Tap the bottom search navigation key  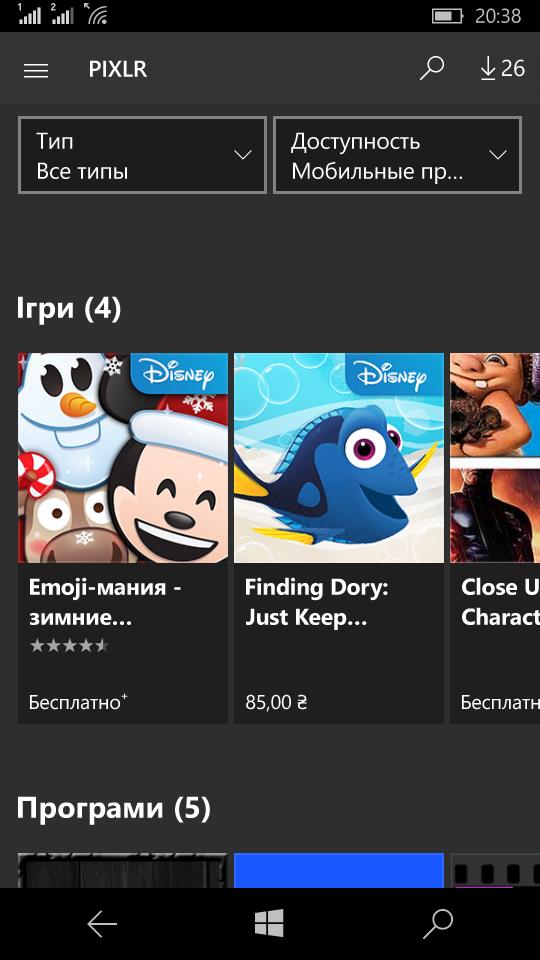point(438,923)
